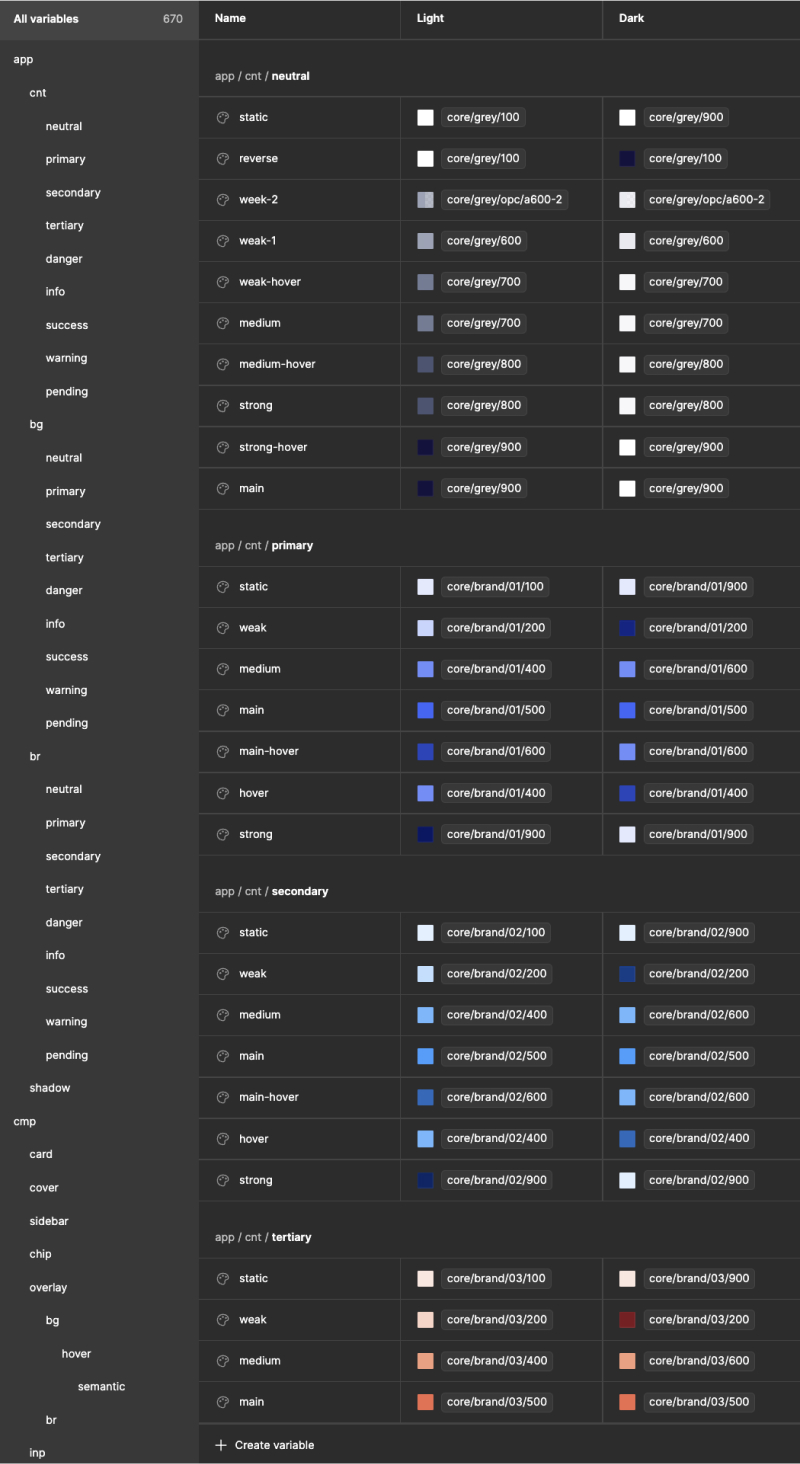The image size is (800, 1464).
Task: Click the color icon next to neutral reverse
Action: click(x=223, y=159)
